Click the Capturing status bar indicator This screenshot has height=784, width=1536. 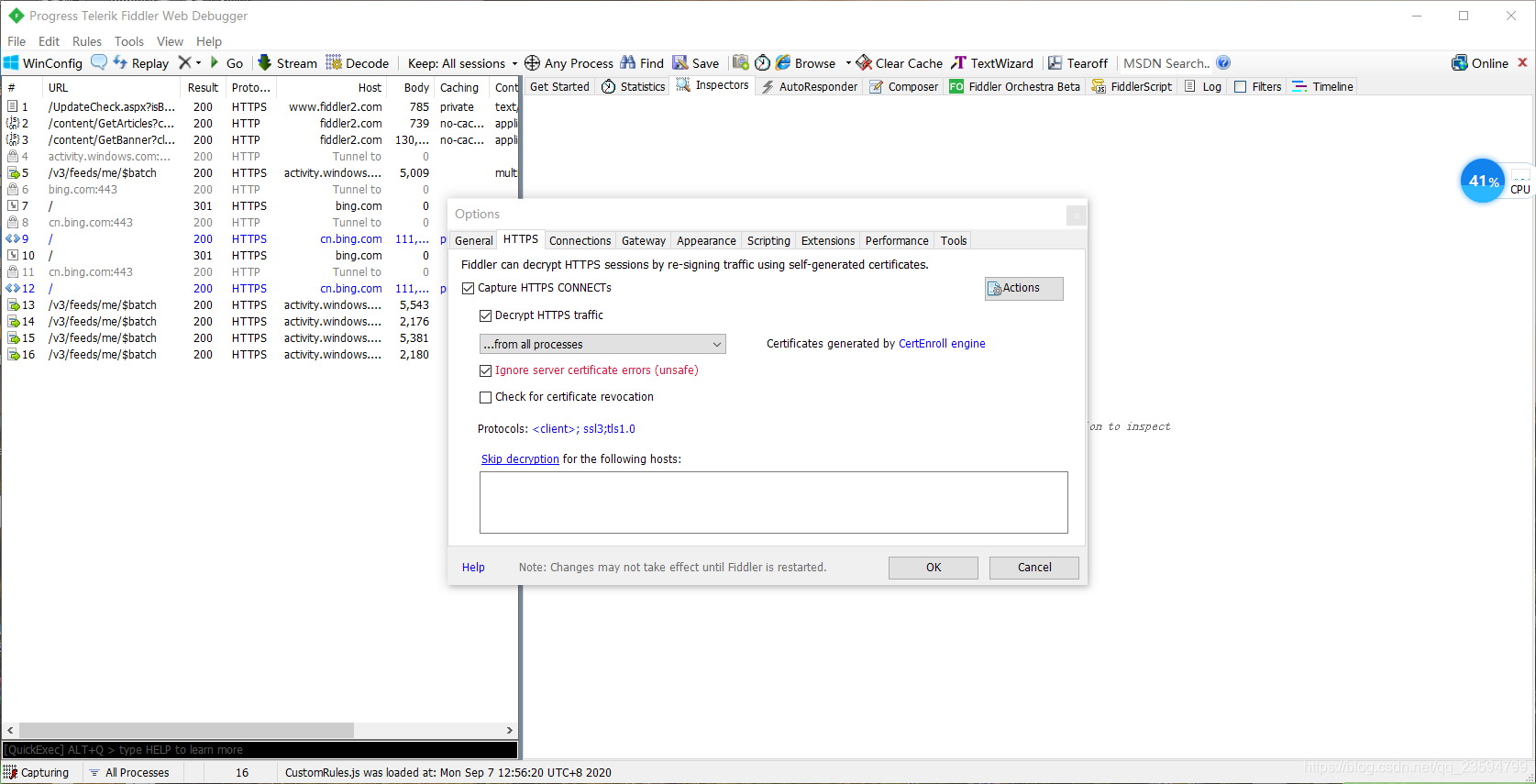click(37, 773)
